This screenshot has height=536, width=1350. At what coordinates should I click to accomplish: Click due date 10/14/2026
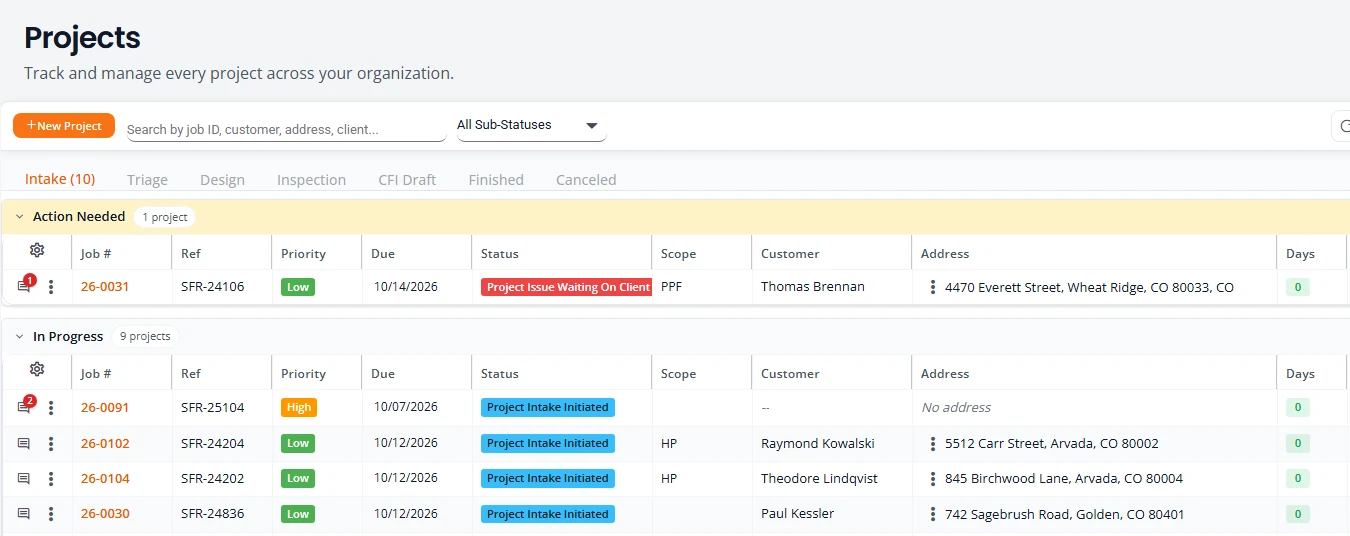(x=406, y=287)
